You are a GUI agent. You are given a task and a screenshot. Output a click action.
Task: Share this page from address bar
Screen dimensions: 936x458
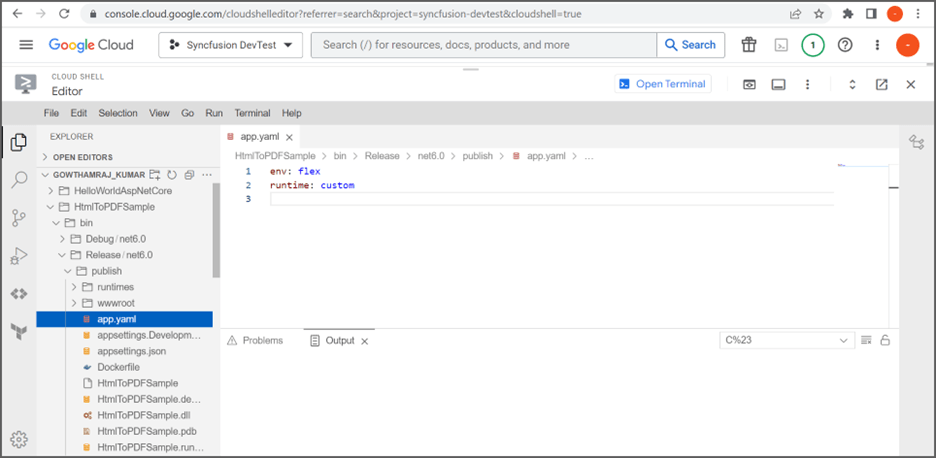pos(796,14)
